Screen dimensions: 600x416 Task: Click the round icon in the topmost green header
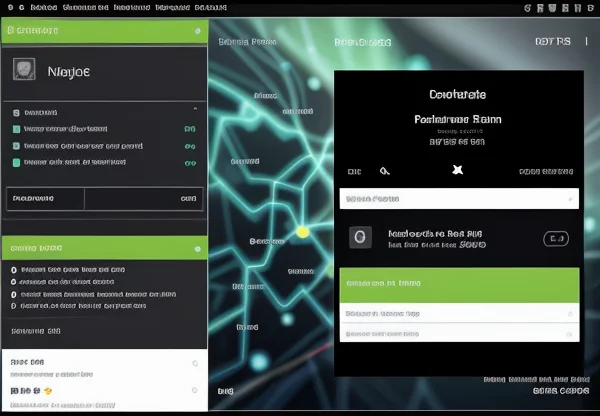click(197, 31)
